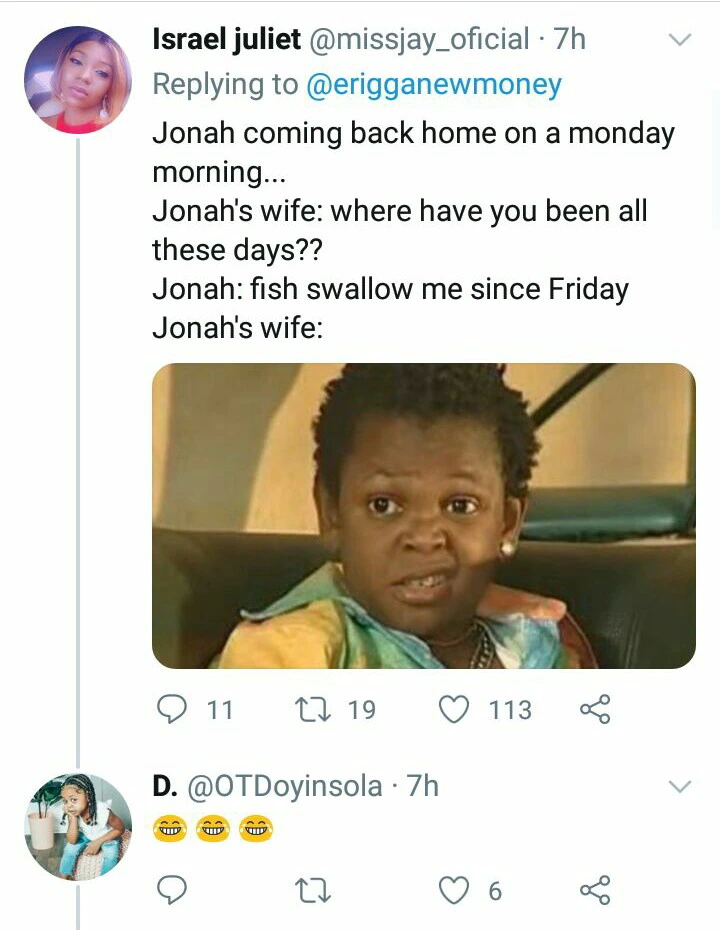This screenshot has height=930, width=720.
Task: Share D.'s emoji tweet
Action: [x=594, y=890]
